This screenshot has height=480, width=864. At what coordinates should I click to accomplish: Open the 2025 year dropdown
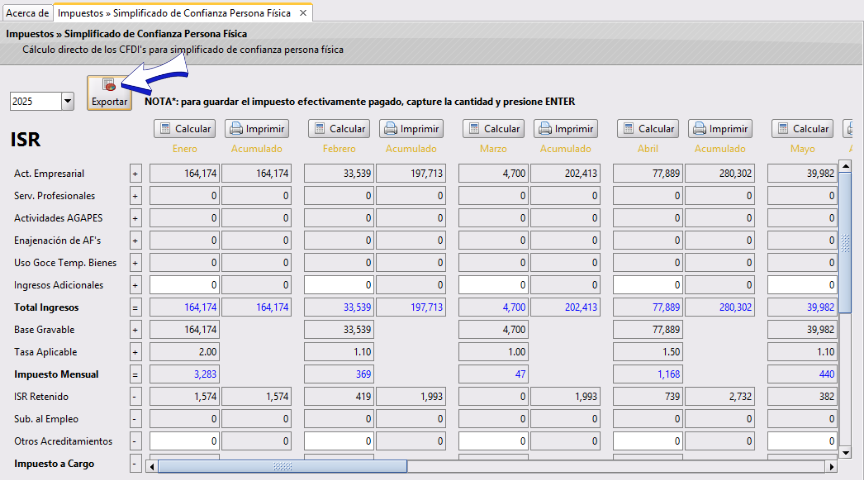(x=68, y=101)
